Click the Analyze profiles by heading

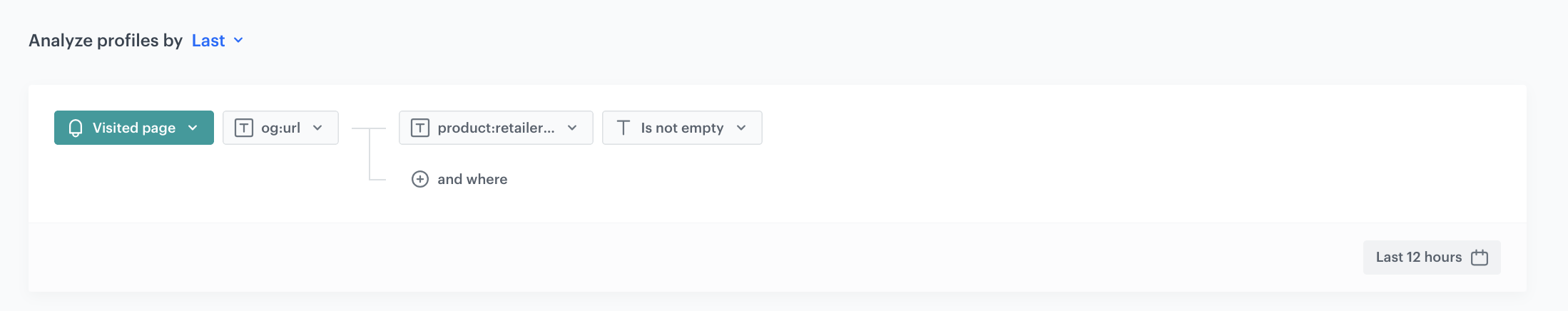tap(106, 41)
